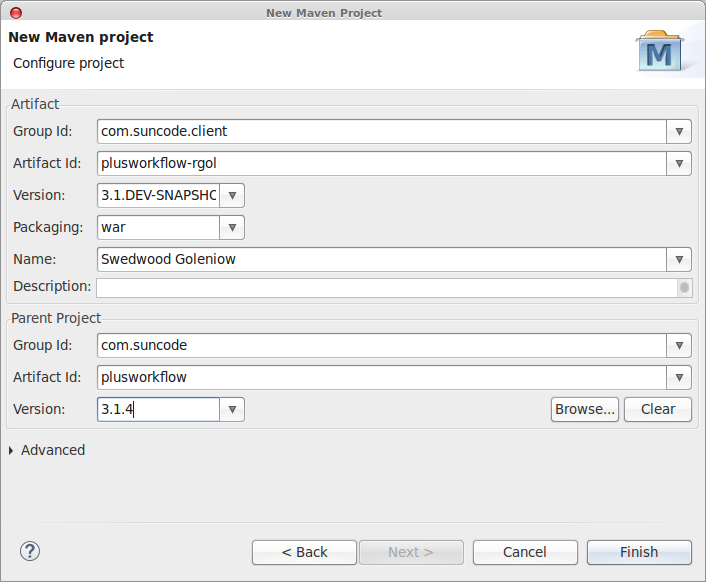Focus the plusworkflow-rgol Artifact Id field
706x582 pixels.
coord(382,163)
